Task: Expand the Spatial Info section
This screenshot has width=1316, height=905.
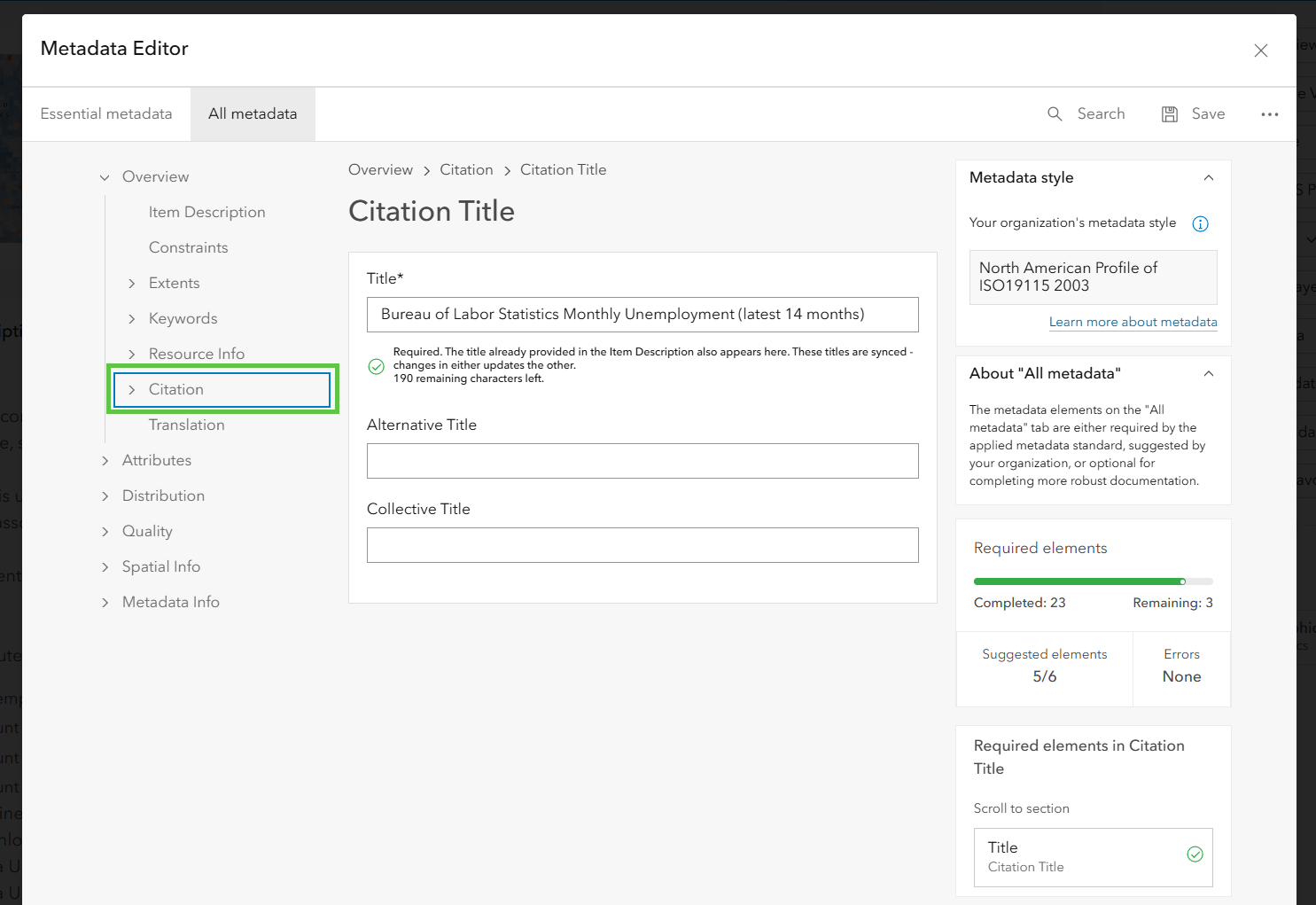Action: tap(105, 567)
